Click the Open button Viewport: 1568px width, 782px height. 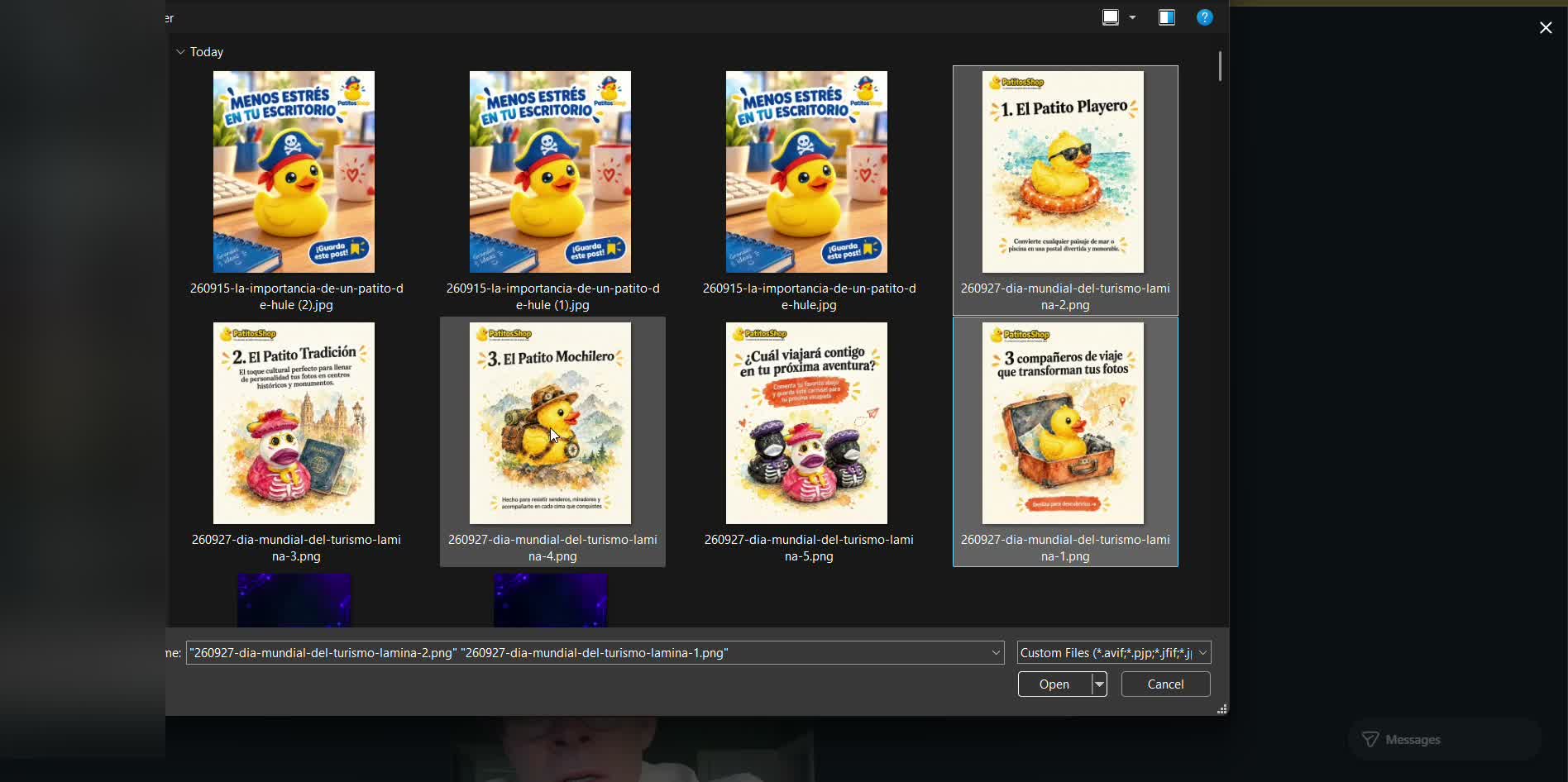pyautogui.click(x=1054, y=684)
